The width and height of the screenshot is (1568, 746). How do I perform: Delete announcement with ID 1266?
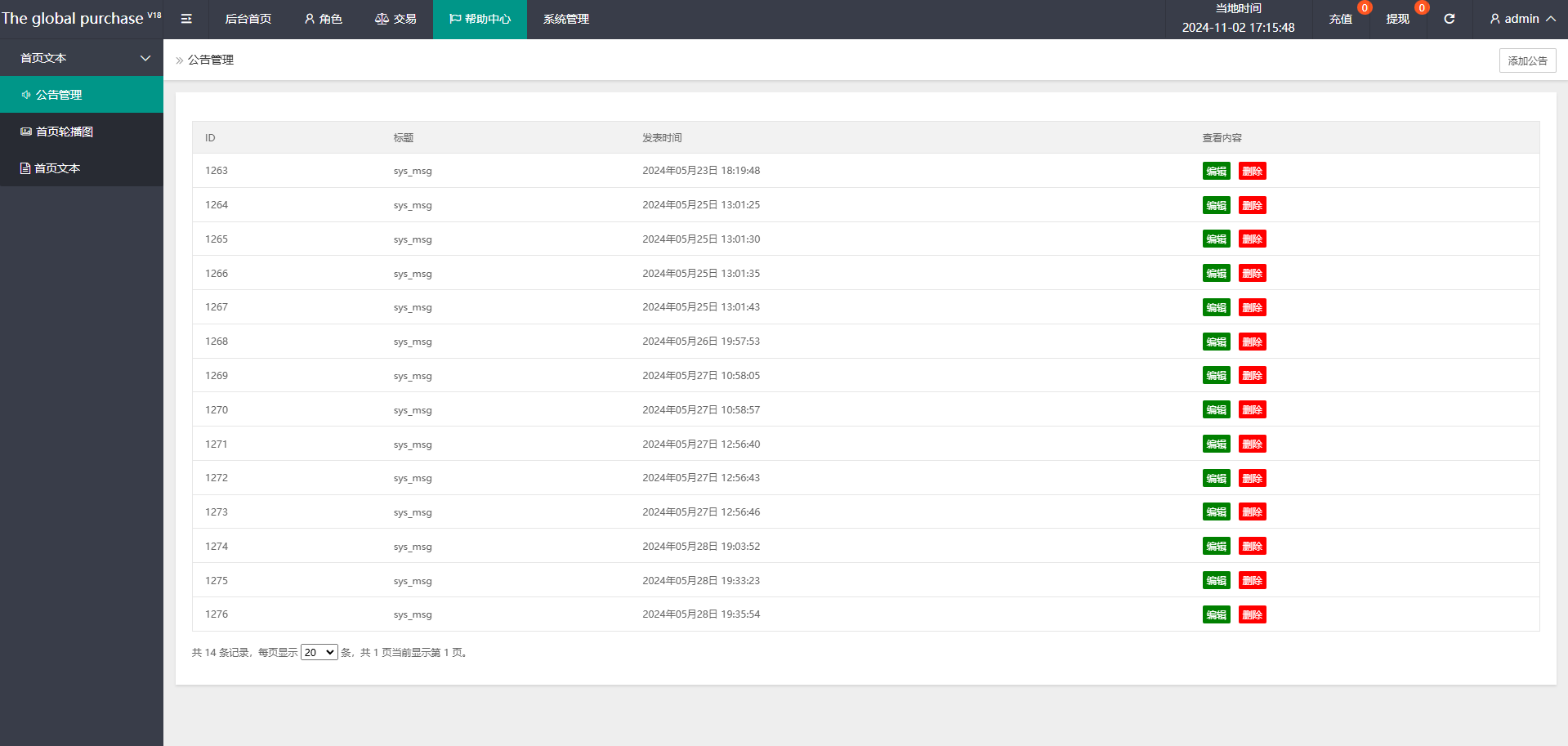(x=1252, y=274)
